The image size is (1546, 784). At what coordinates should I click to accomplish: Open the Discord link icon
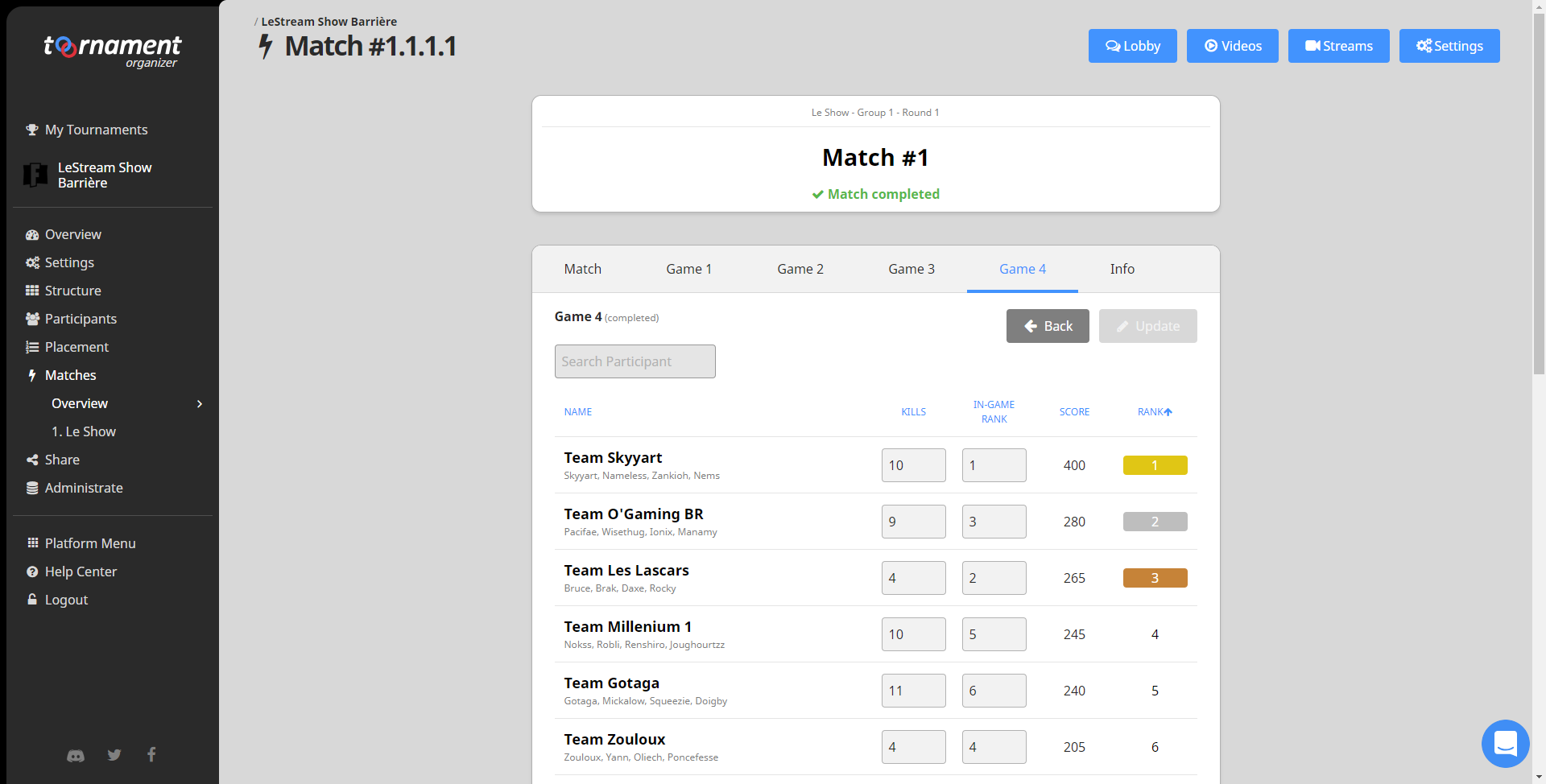[x=75, y=755]
